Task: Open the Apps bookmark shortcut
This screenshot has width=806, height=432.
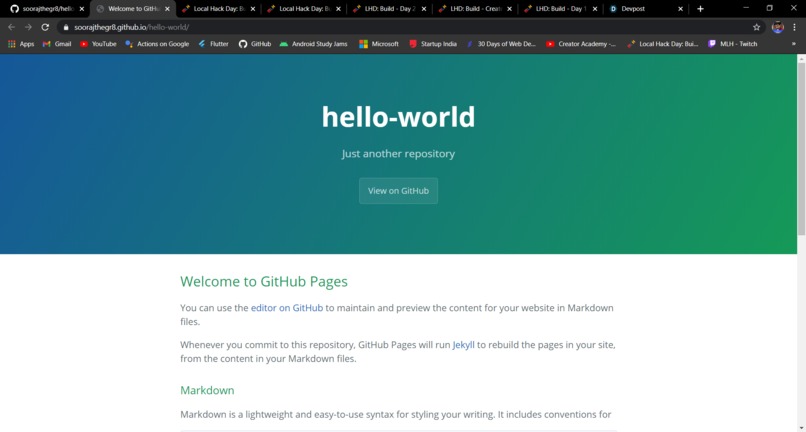Action: coord(21,44)
